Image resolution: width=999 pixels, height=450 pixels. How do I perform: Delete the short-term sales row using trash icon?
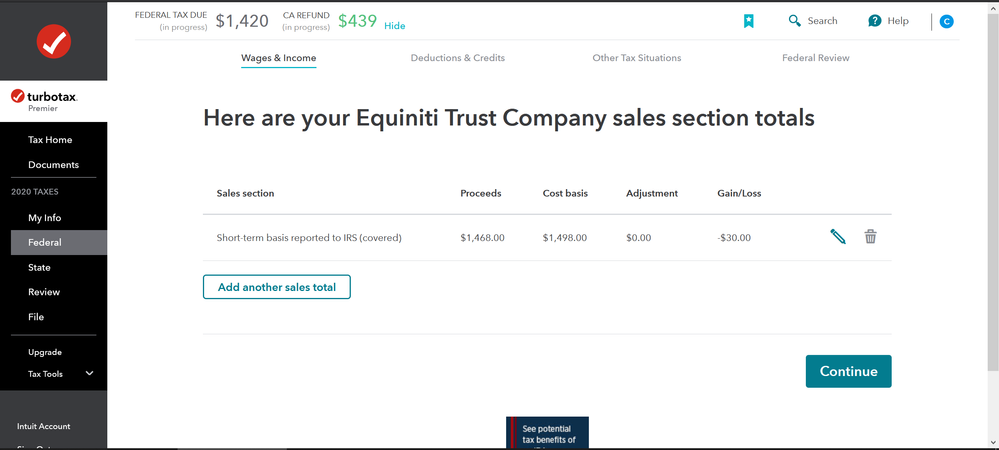(x=870, y=237)
